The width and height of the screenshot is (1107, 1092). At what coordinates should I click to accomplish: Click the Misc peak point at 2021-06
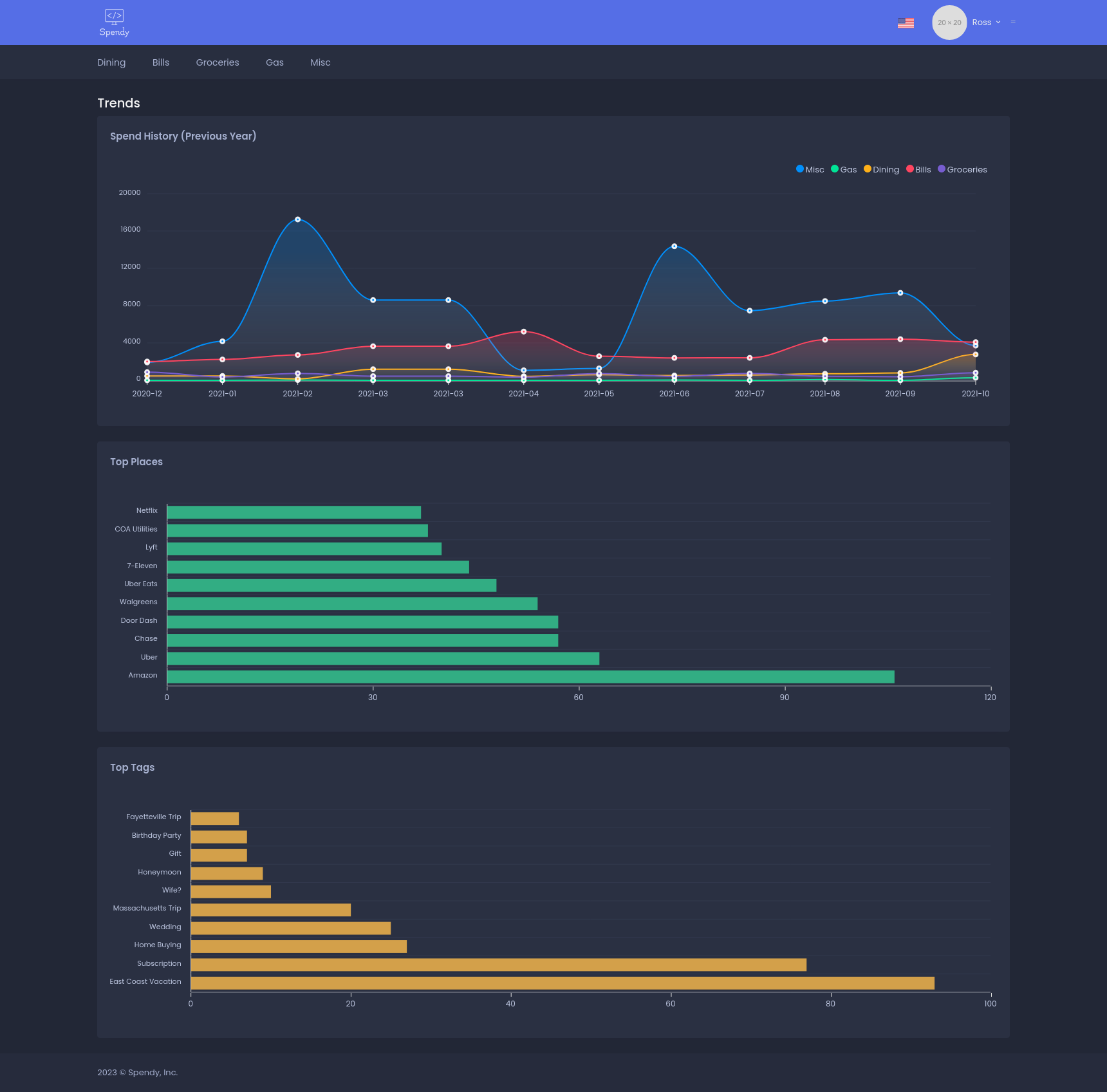[x=674, y=246]
